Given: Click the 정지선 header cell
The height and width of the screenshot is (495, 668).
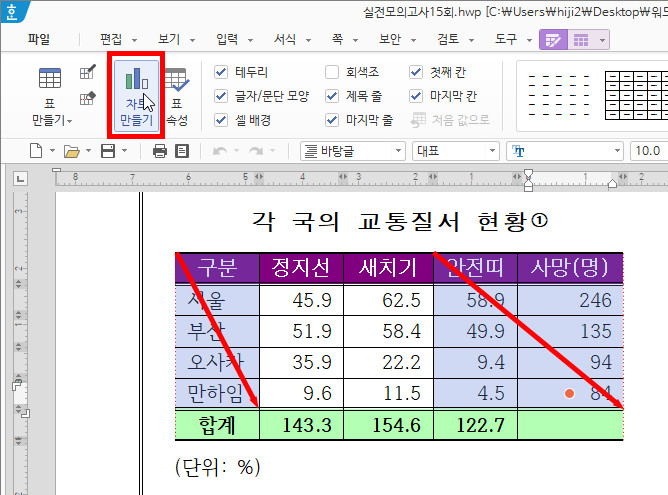Looking at the screenshot, I should pos(301,268).
